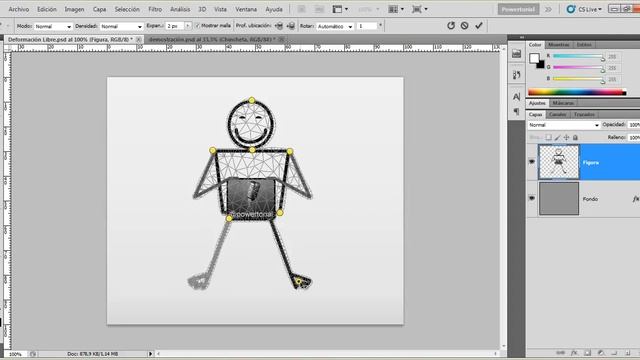Click the Fondo layer thumbnail
640x360 pixels.
coord(559,198)
